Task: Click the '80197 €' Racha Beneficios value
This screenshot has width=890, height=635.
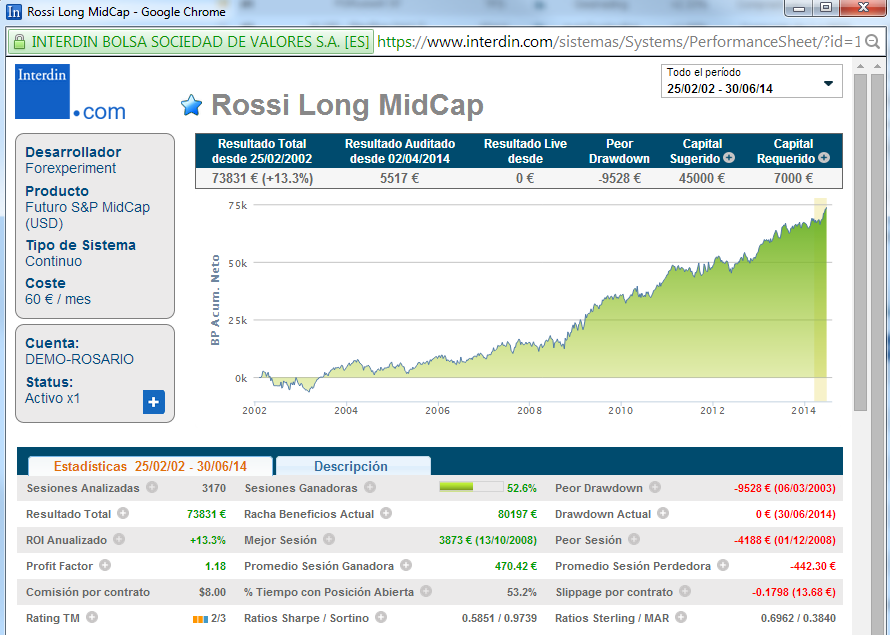Action: click(x=517, y=514)
